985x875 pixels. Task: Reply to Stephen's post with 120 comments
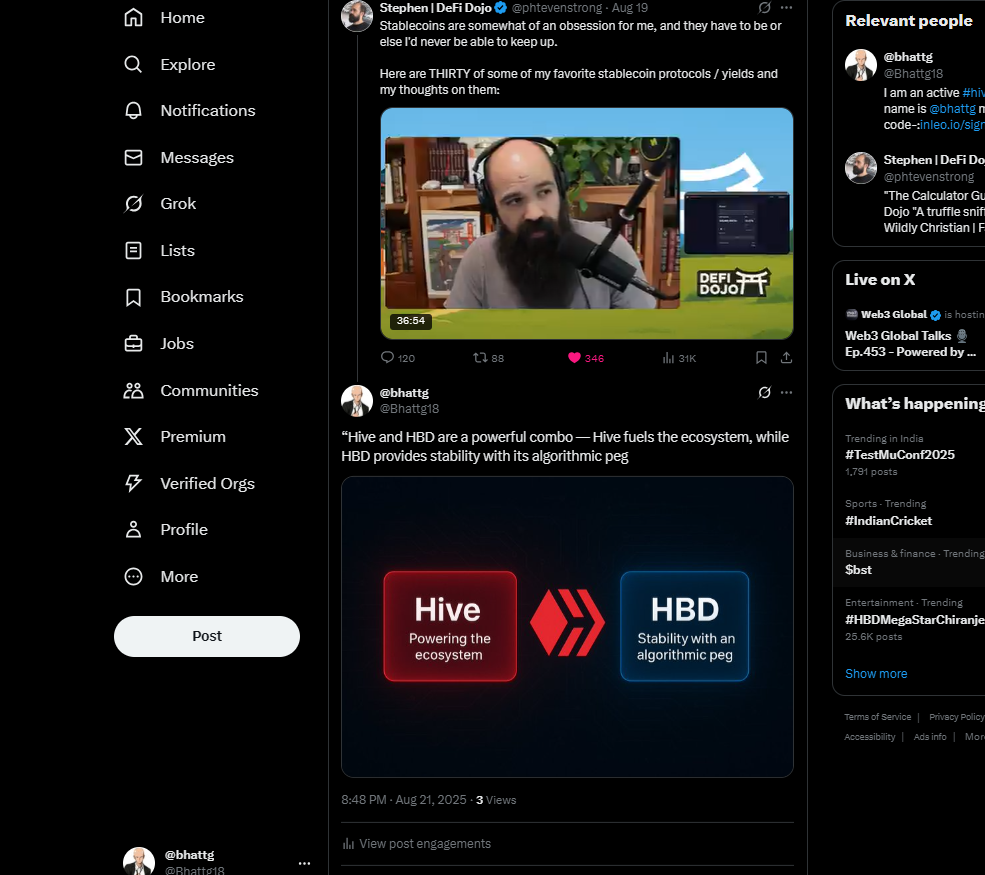pos(398,358)
